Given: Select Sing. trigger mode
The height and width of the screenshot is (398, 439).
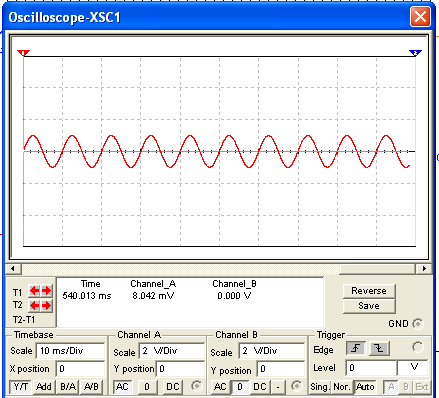Looking at the screenshot, I should pyautogui.click(x=320, y=387).
